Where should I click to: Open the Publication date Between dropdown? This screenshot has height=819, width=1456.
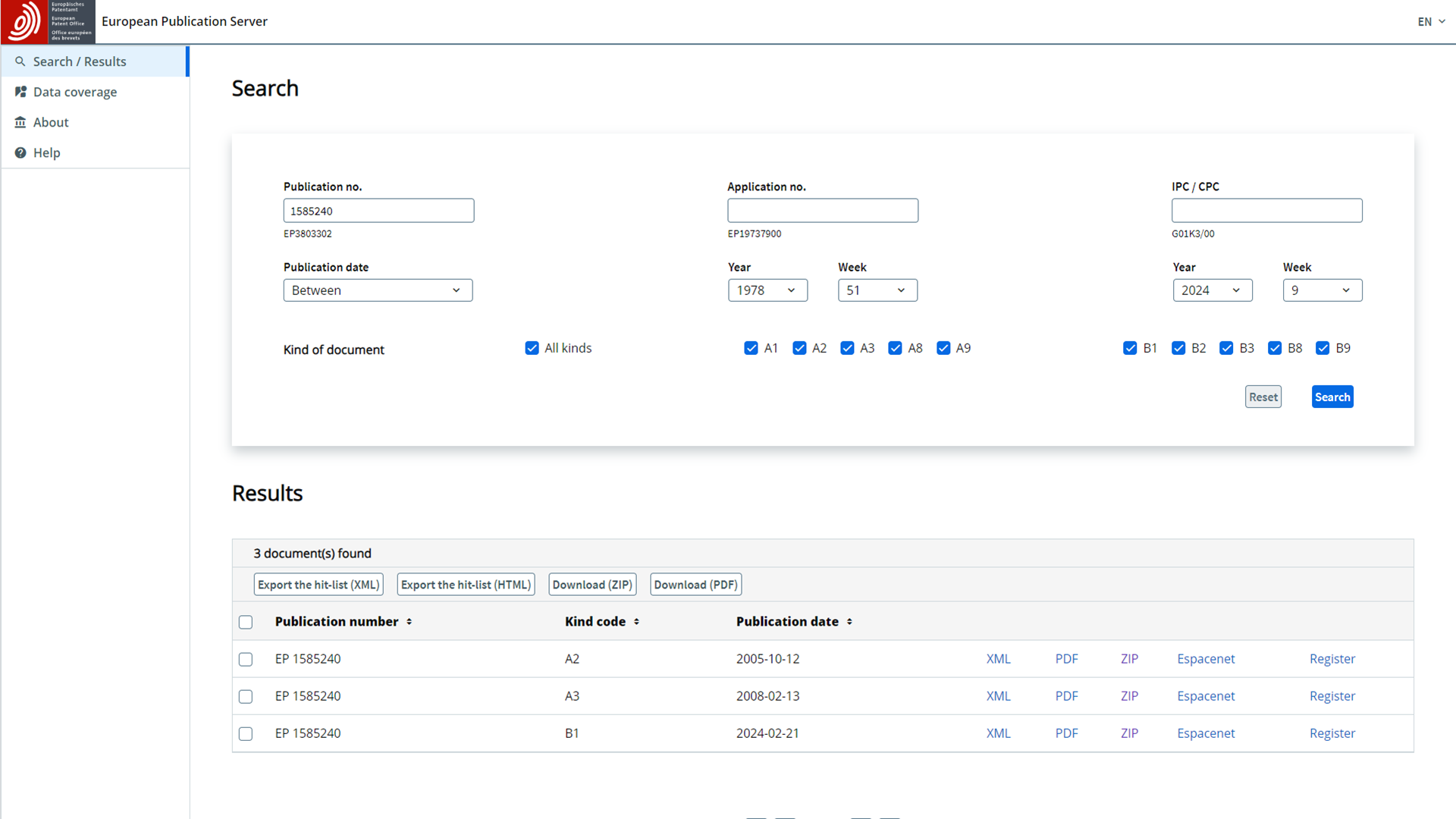(x=378, y=290)
